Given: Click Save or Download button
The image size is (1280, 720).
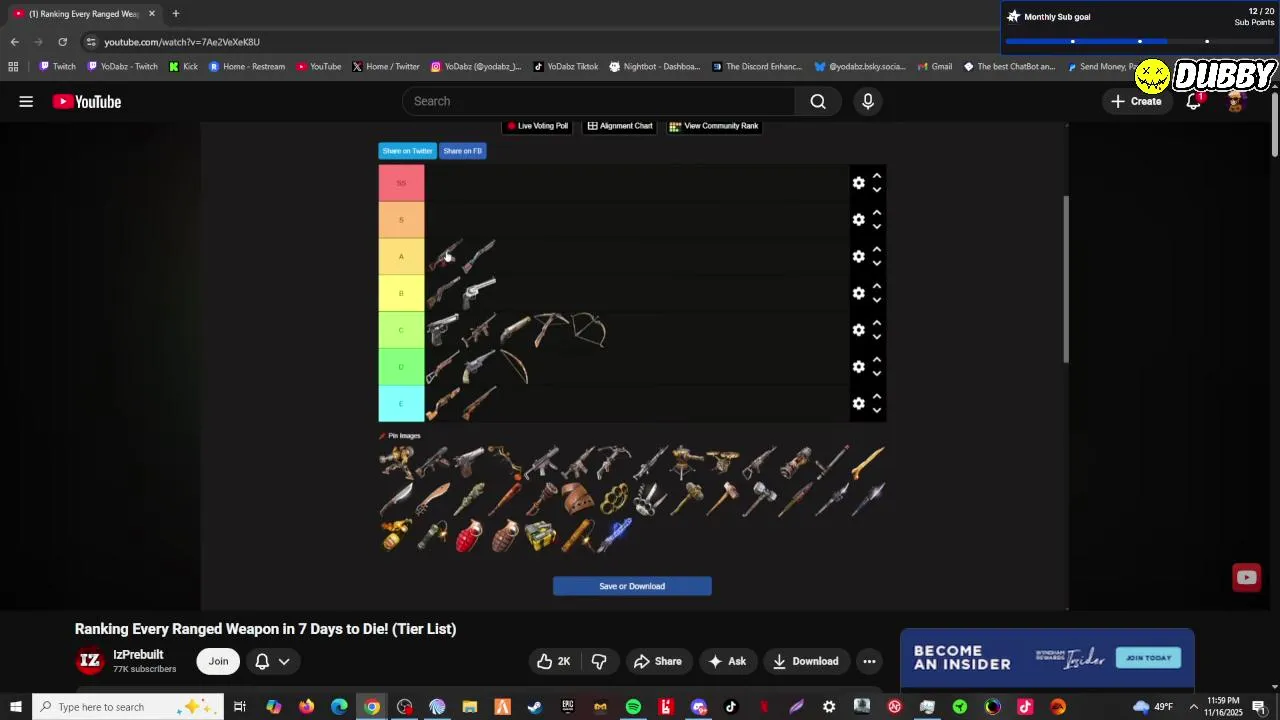Looking at the screenshot, I should point(632,586).
